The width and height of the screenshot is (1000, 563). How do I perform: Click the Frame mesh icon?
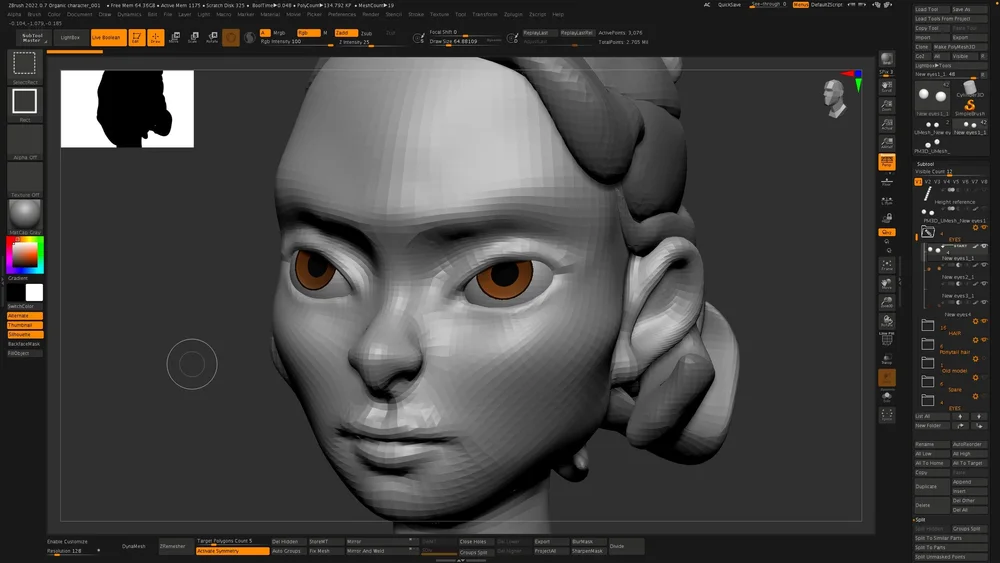pos(886,265)
